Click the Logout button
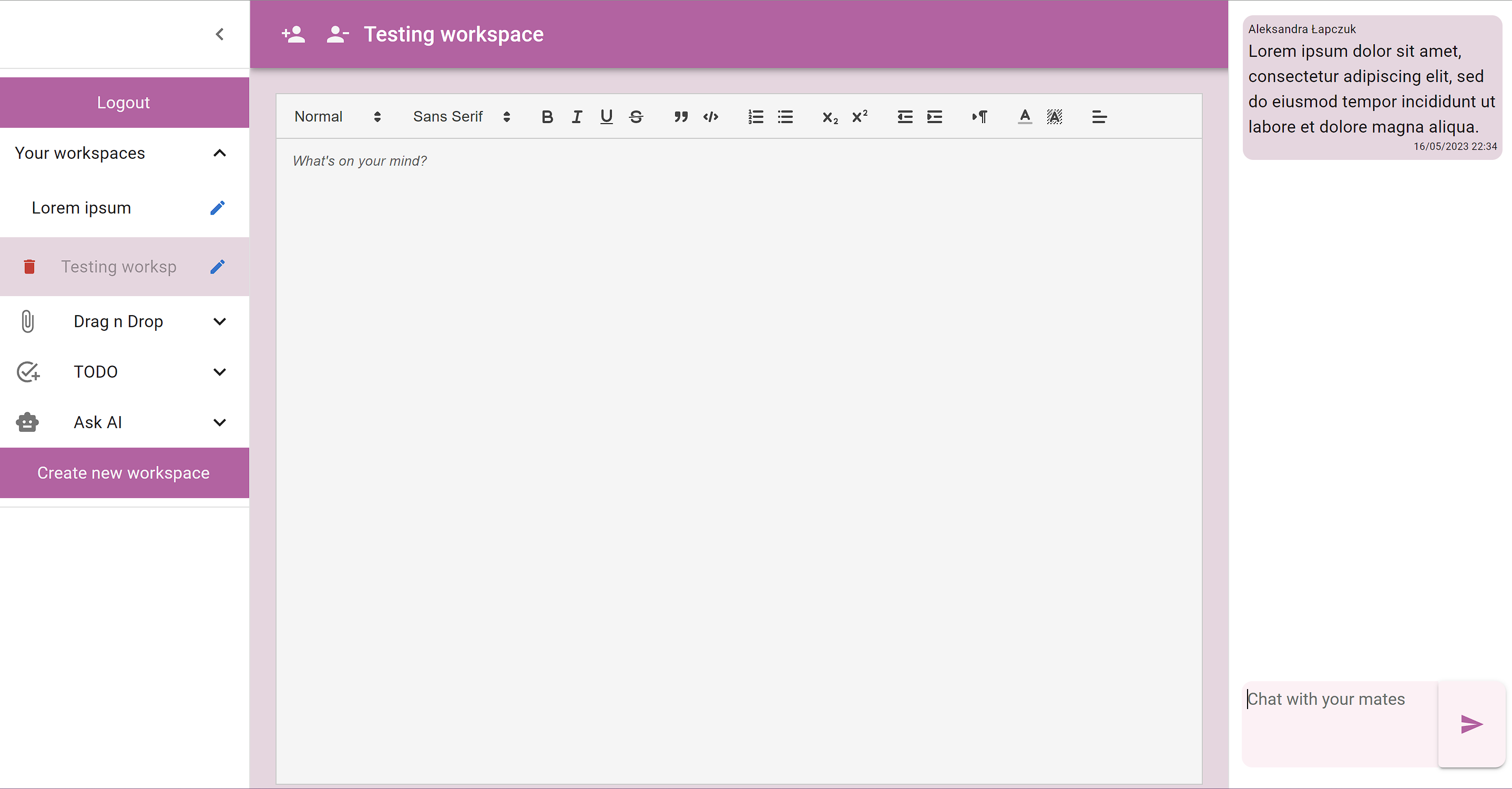 coord(124,103)
